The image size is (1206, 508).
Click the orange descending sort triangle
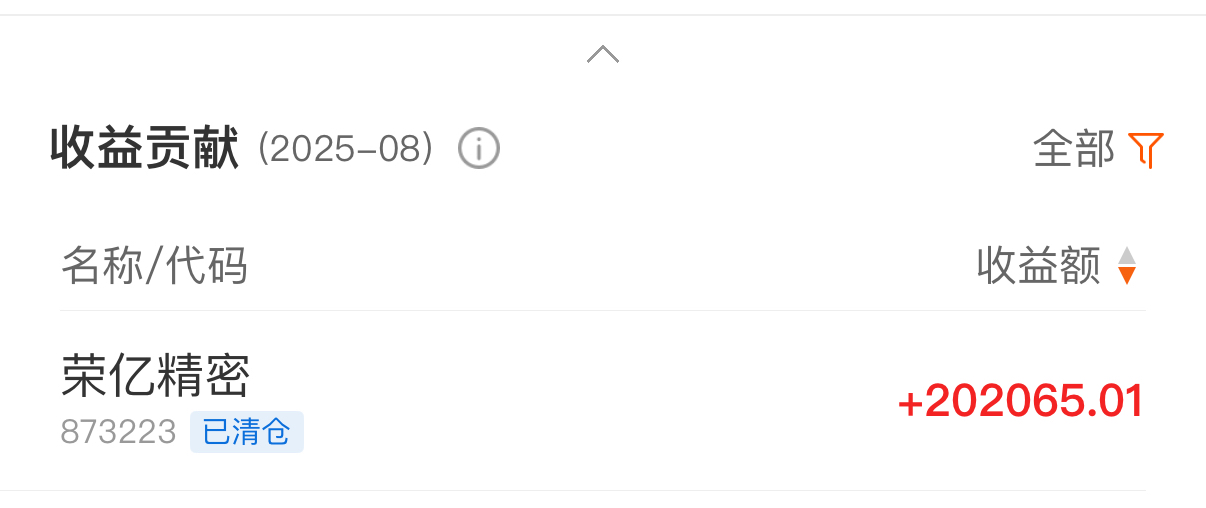1127,275
